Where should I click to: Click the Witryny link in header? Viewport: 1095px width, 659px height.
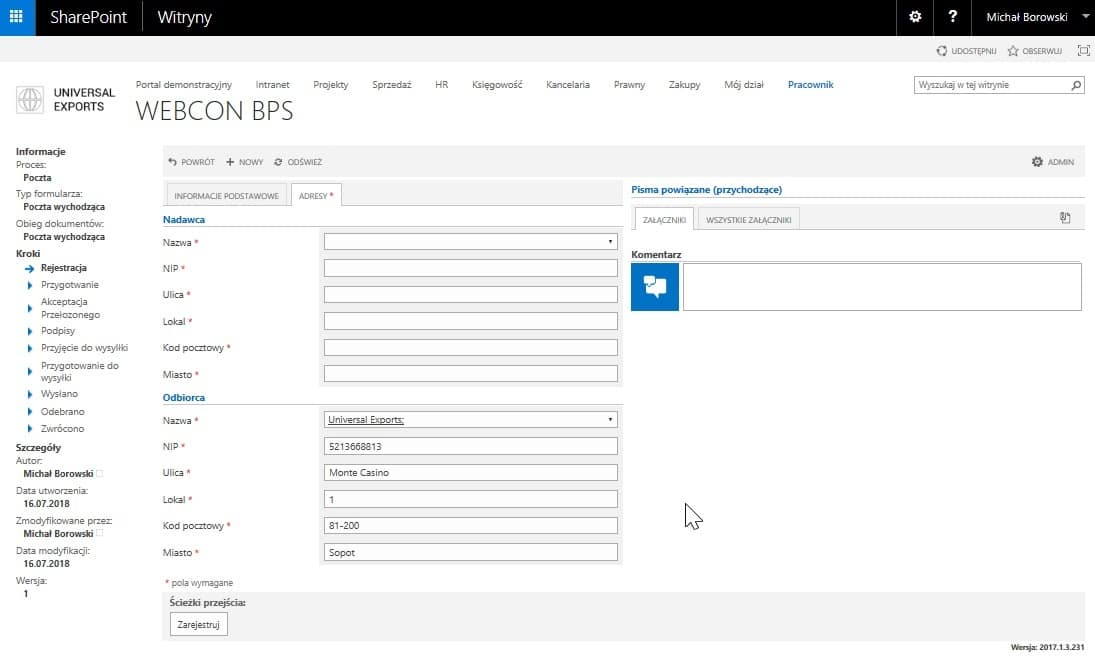coord(184,17)
